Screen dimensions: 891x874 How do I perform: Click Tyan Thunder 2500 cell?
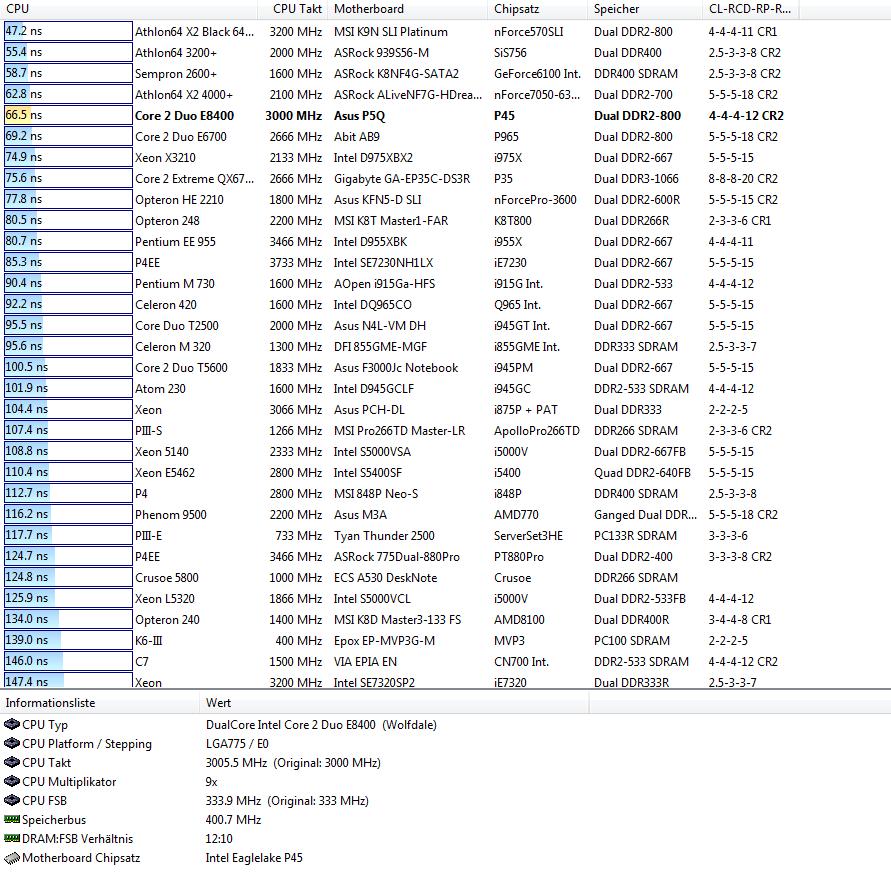point(384,536)
